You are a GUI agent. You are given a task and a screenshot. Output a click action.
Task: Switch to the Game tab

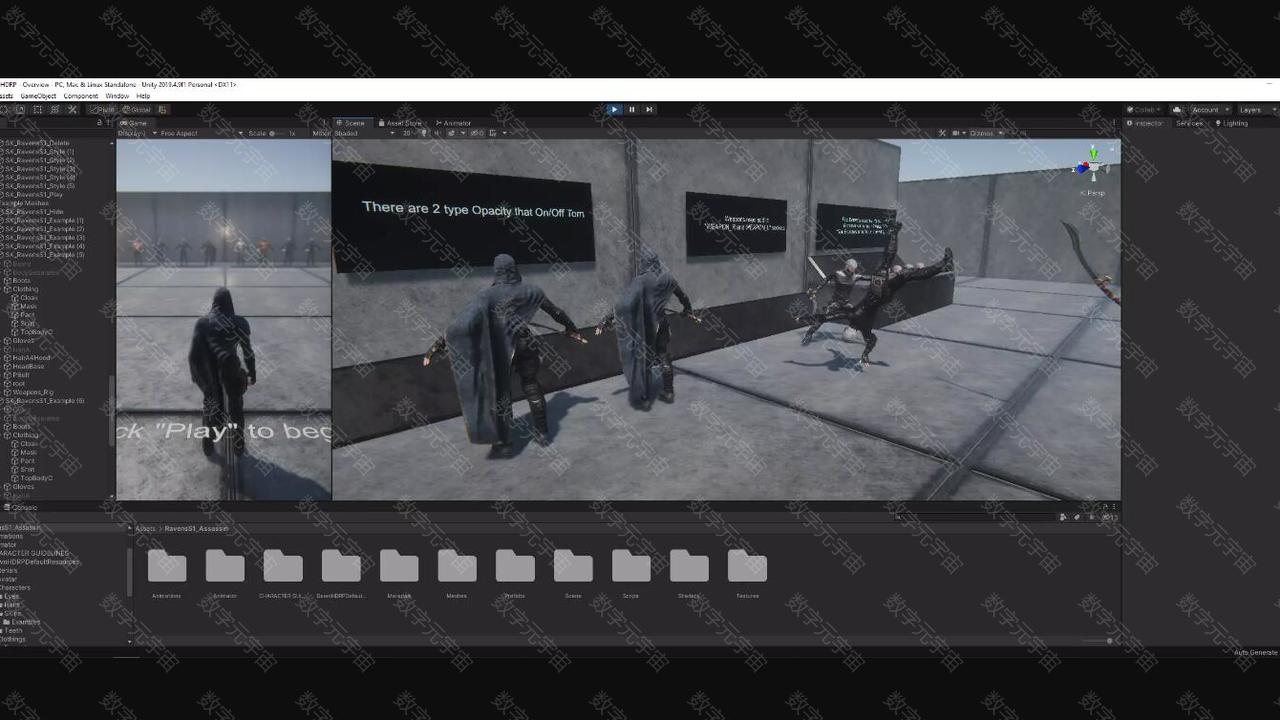134,123
